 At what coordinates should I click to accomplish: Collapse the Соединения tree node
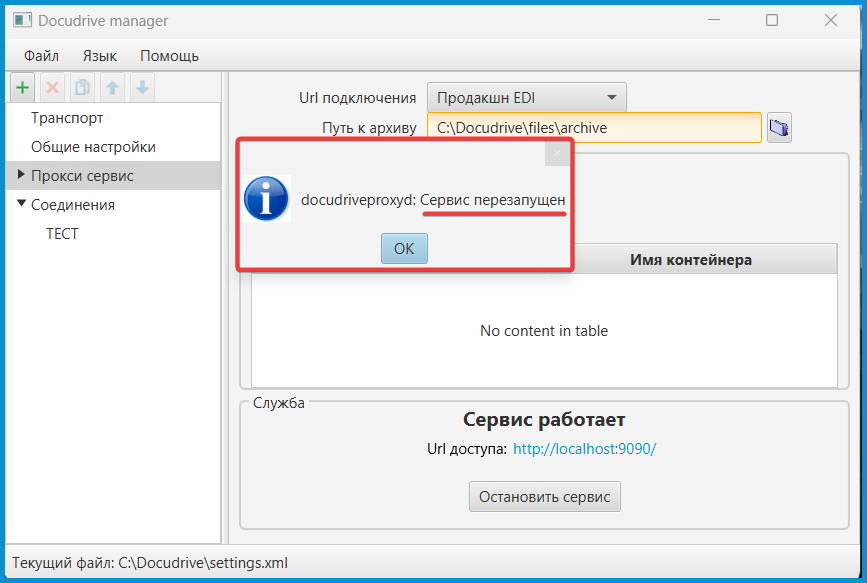coord(21,204)
